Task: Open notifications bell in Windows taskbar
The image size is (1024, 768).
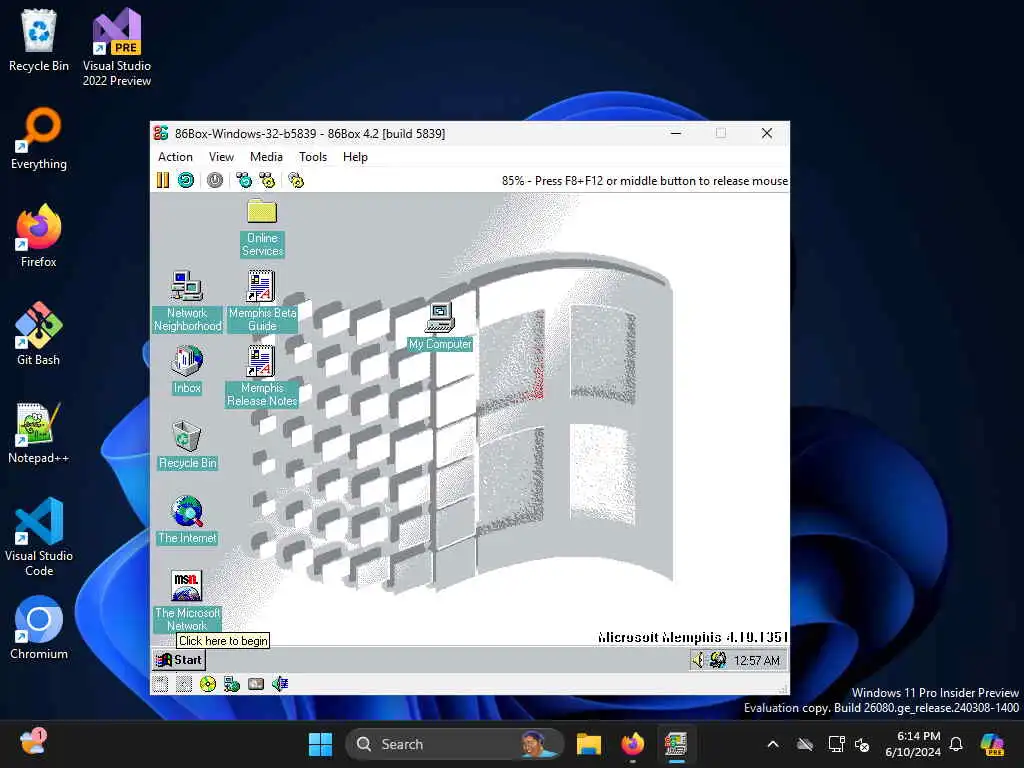Action: [956, 744]
